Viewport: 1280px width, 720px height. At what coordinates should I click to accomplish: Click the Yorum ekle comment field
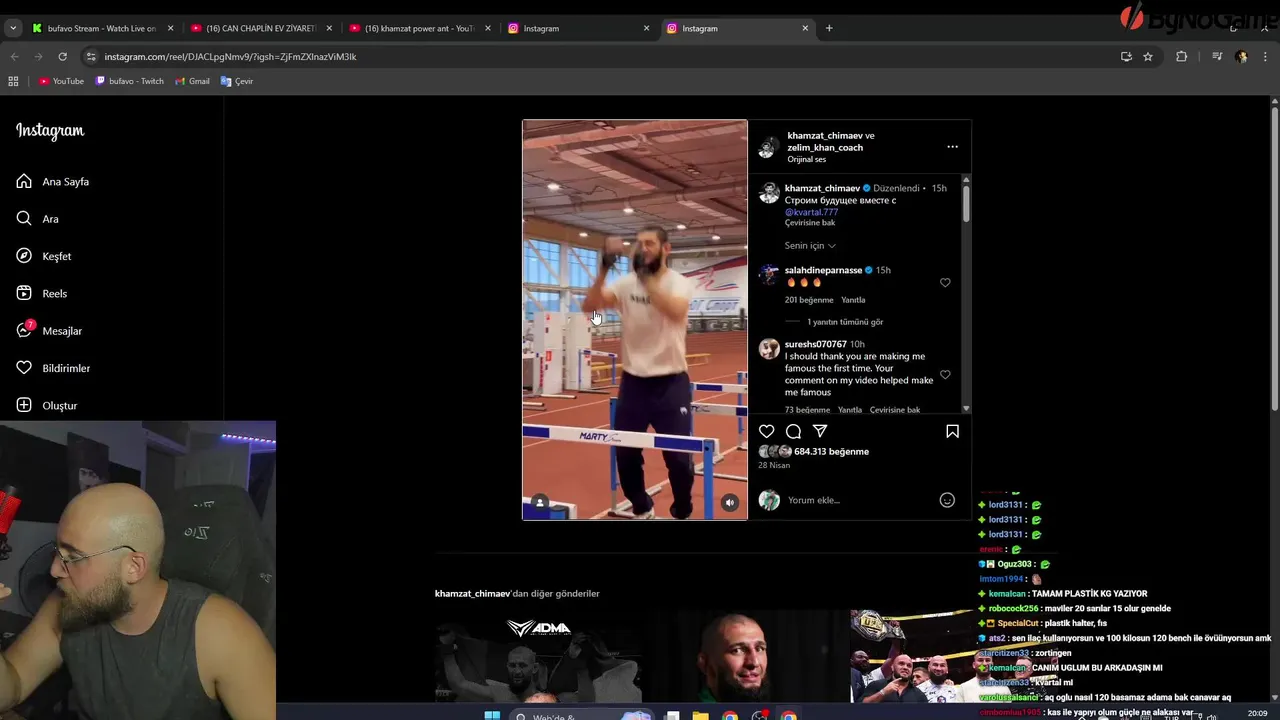(x=860, y=500)
